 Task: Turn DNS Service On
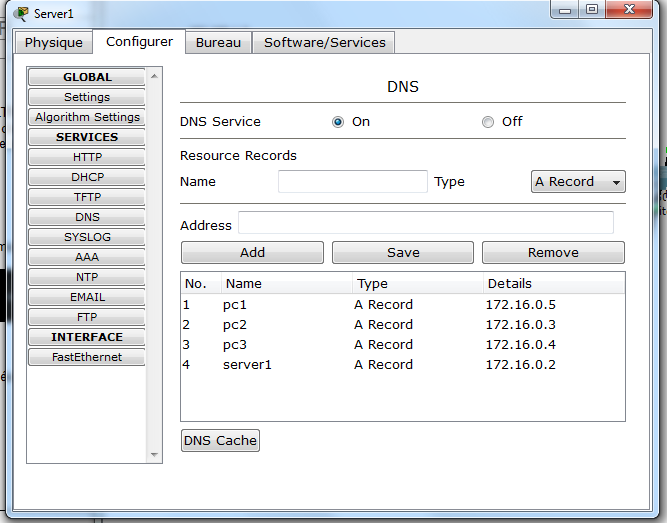(338, 122)
